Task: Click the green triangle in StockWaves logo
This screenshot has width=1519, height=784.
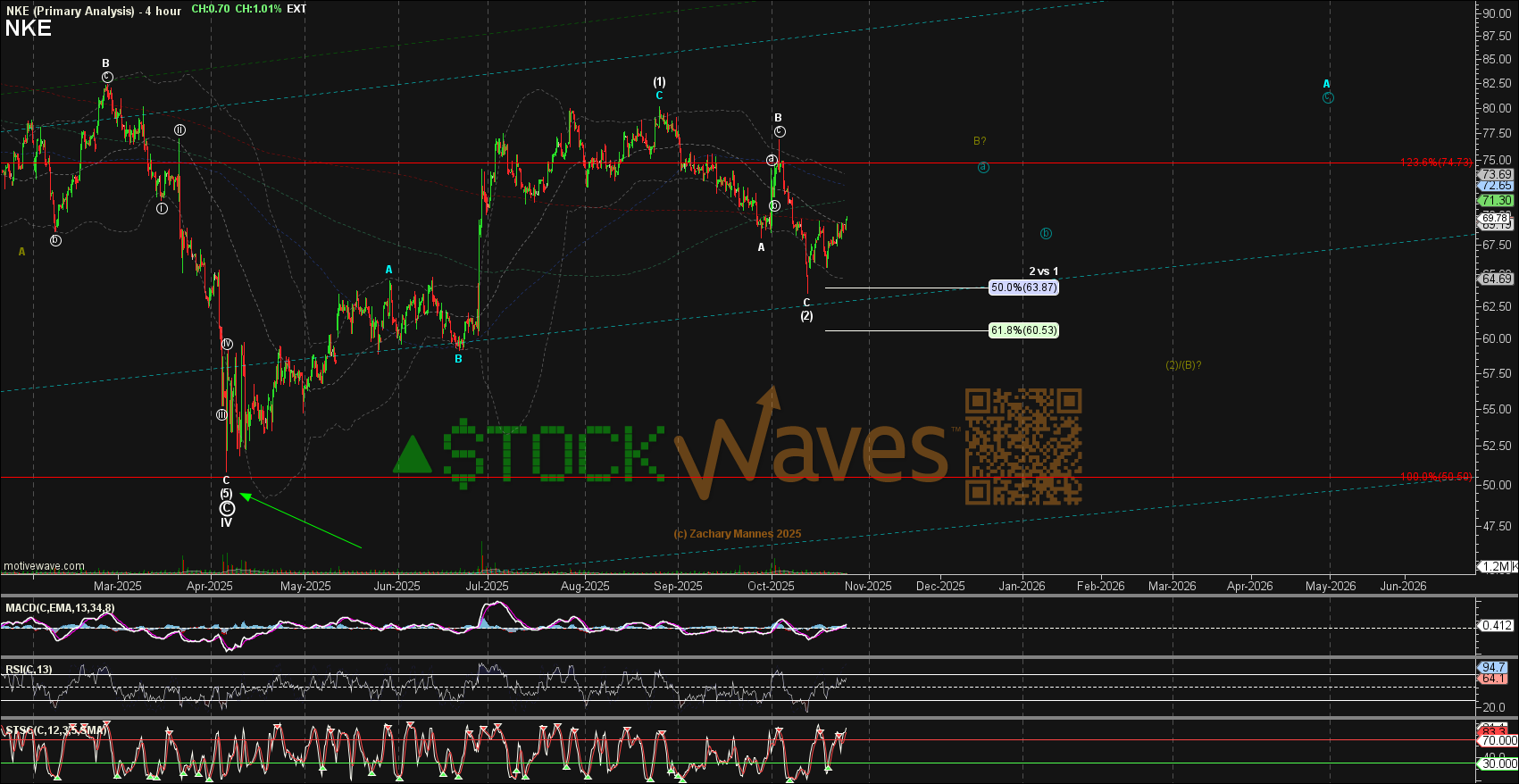Action: (413, 455)
